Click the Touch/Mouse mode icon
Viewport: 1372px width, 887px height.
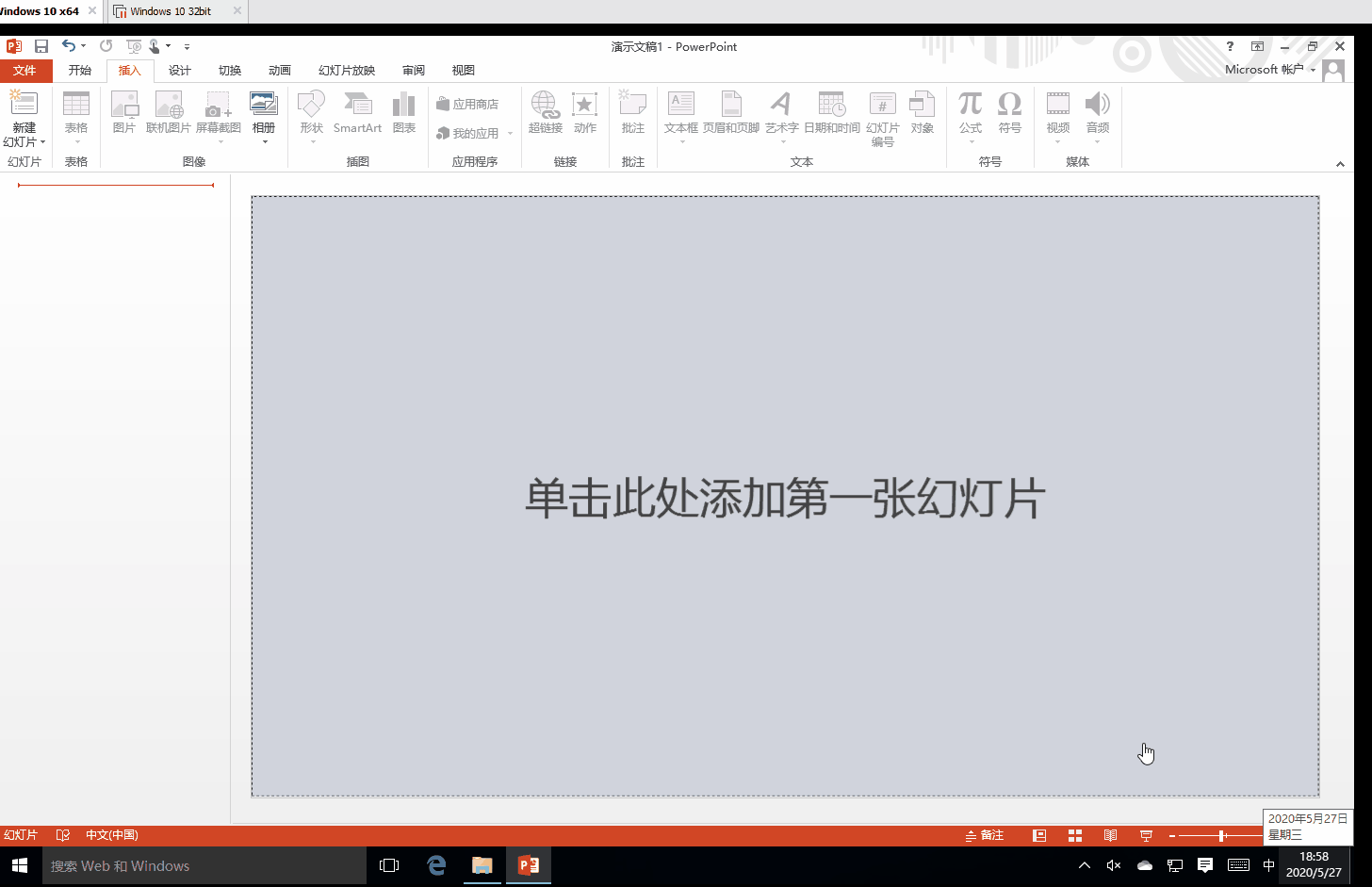155,45
